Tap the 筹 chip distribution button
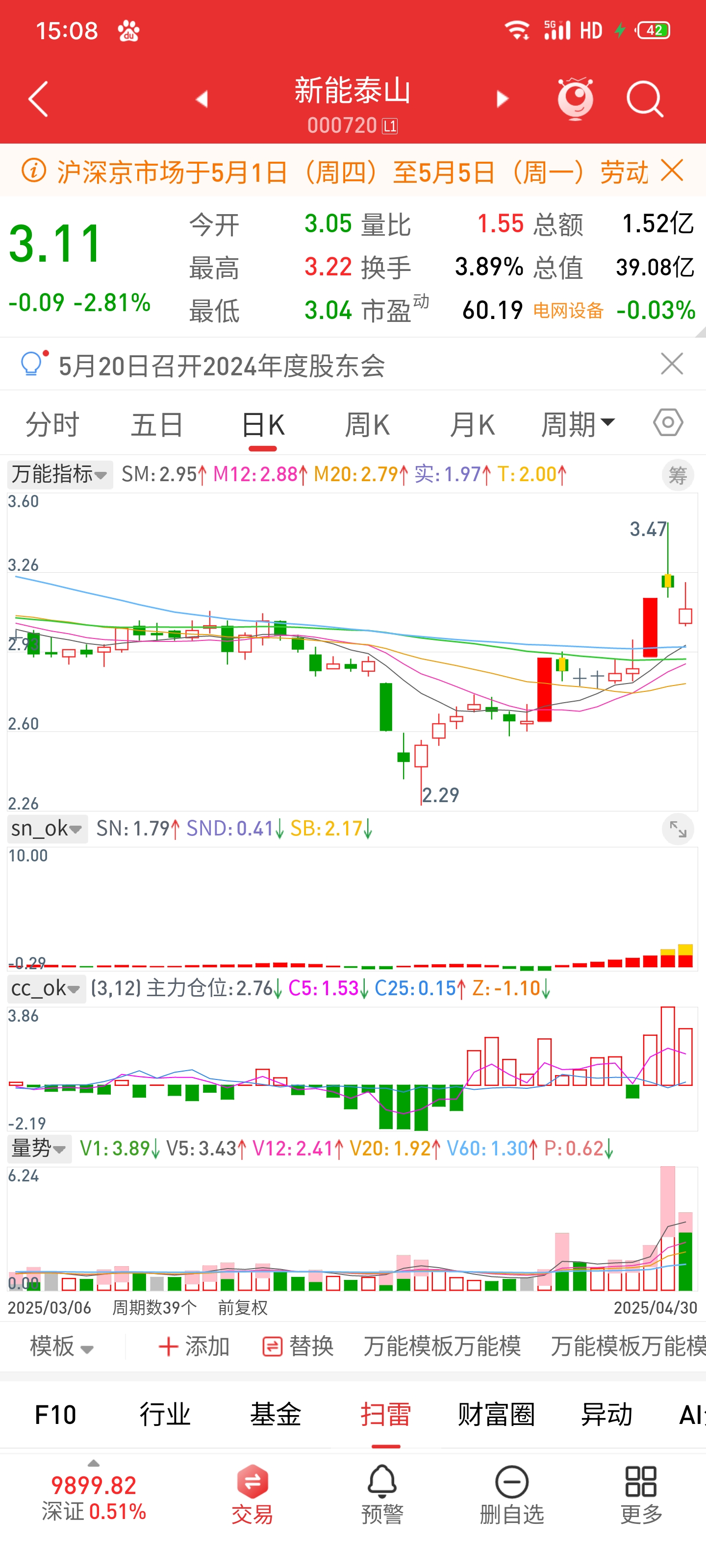The image size is (706, 1568). tap(678, 475)
